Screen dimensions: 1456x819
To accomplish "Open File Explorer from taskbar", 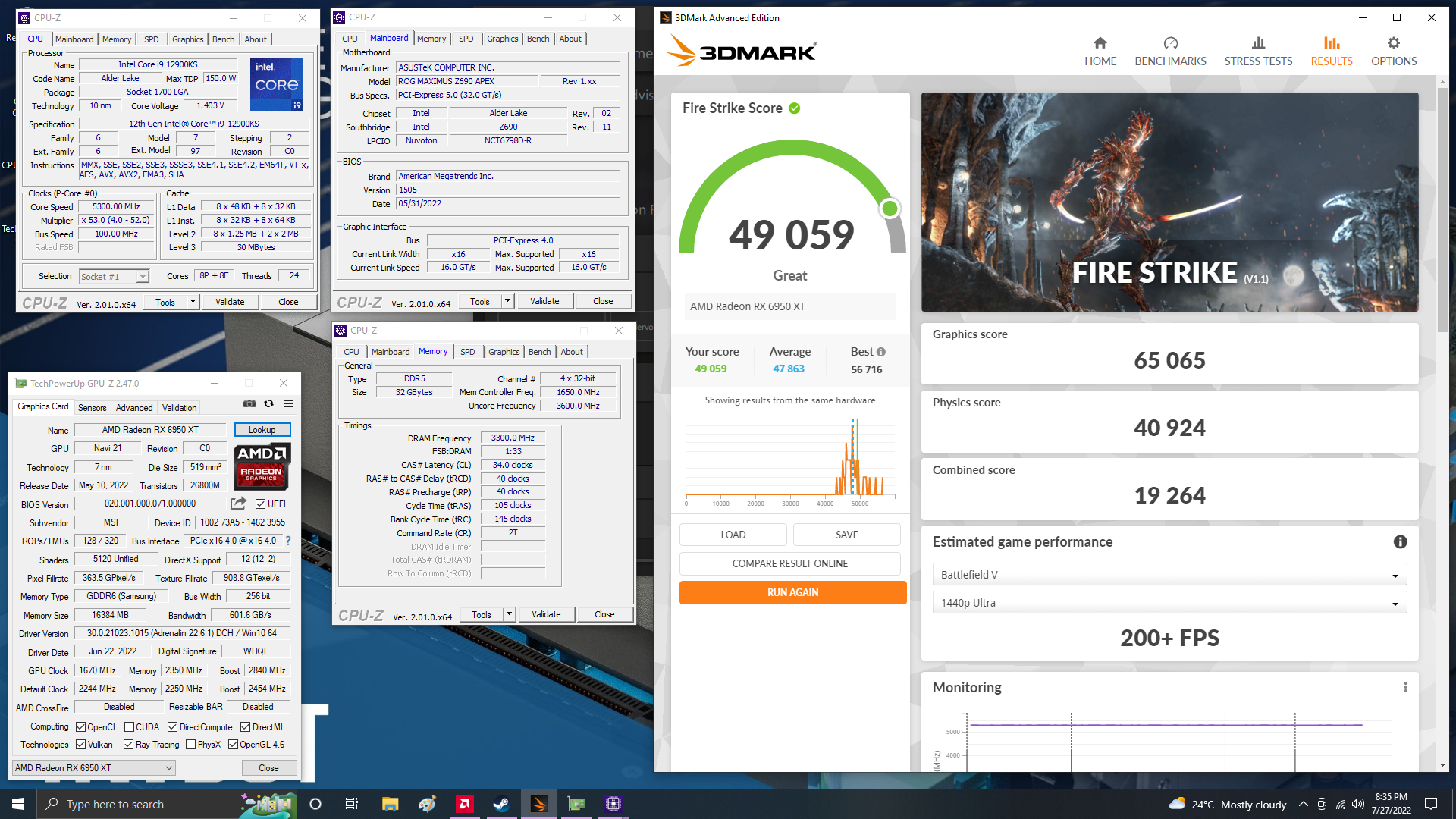I will (x=390, y=804).
